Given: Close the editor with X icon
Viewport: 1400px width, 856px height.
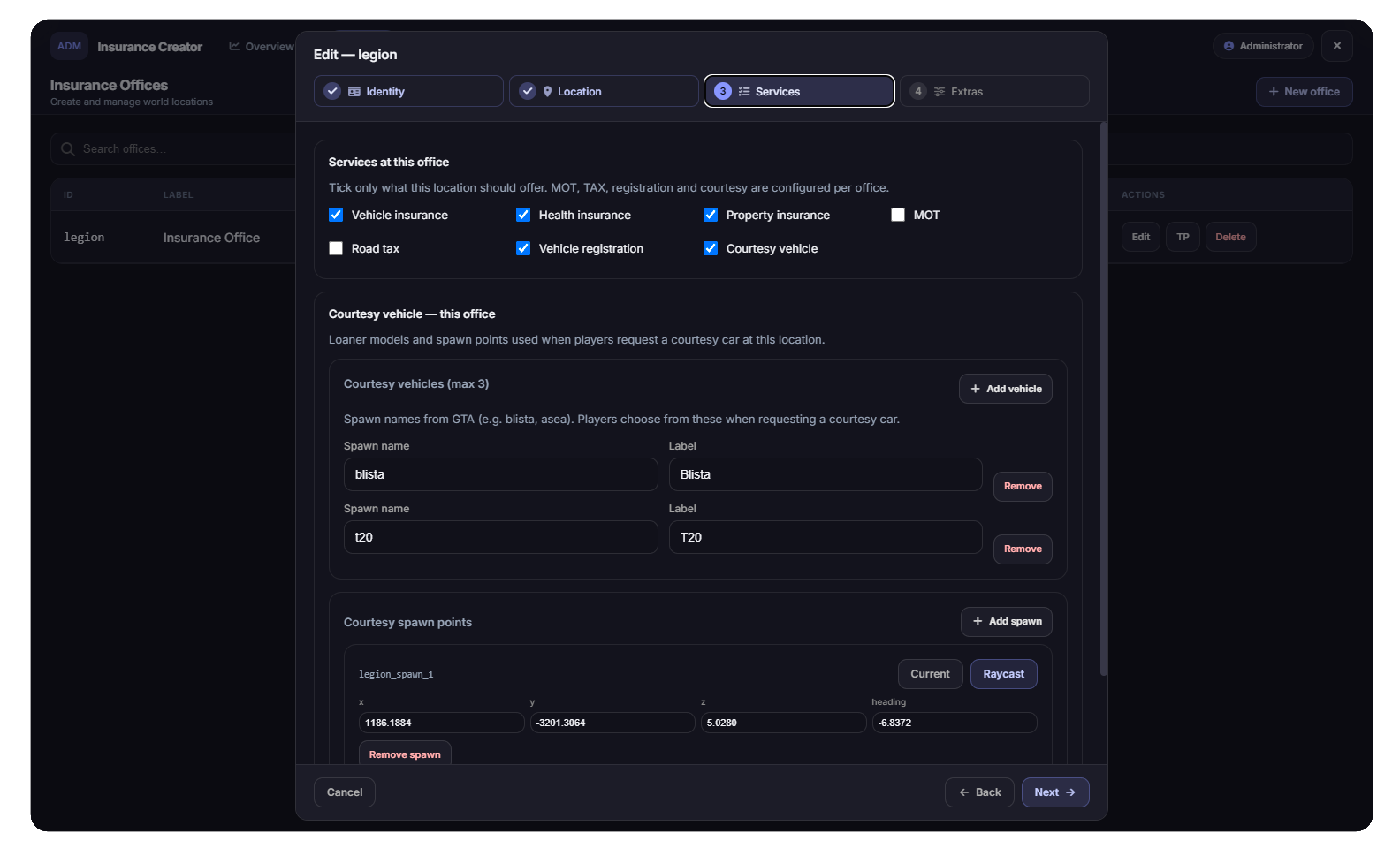Looking at the screenshot, I should (x=1336, y=46).
